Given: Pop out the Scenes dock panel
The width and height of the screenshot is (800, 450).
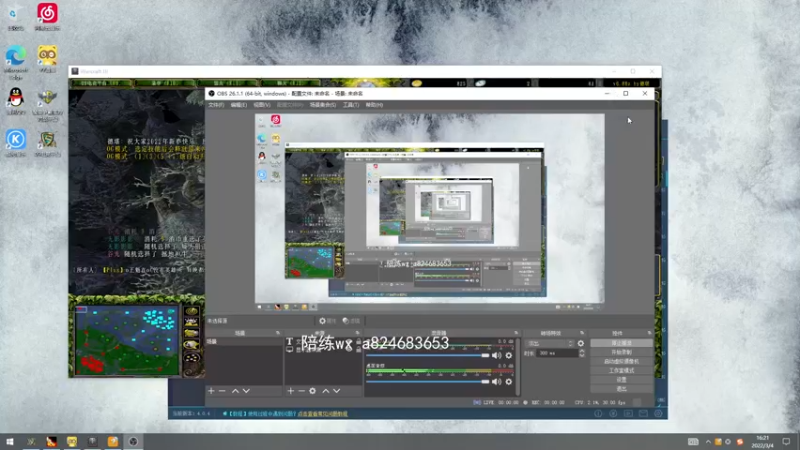Looking at the screenshot, I should point(278,333).
